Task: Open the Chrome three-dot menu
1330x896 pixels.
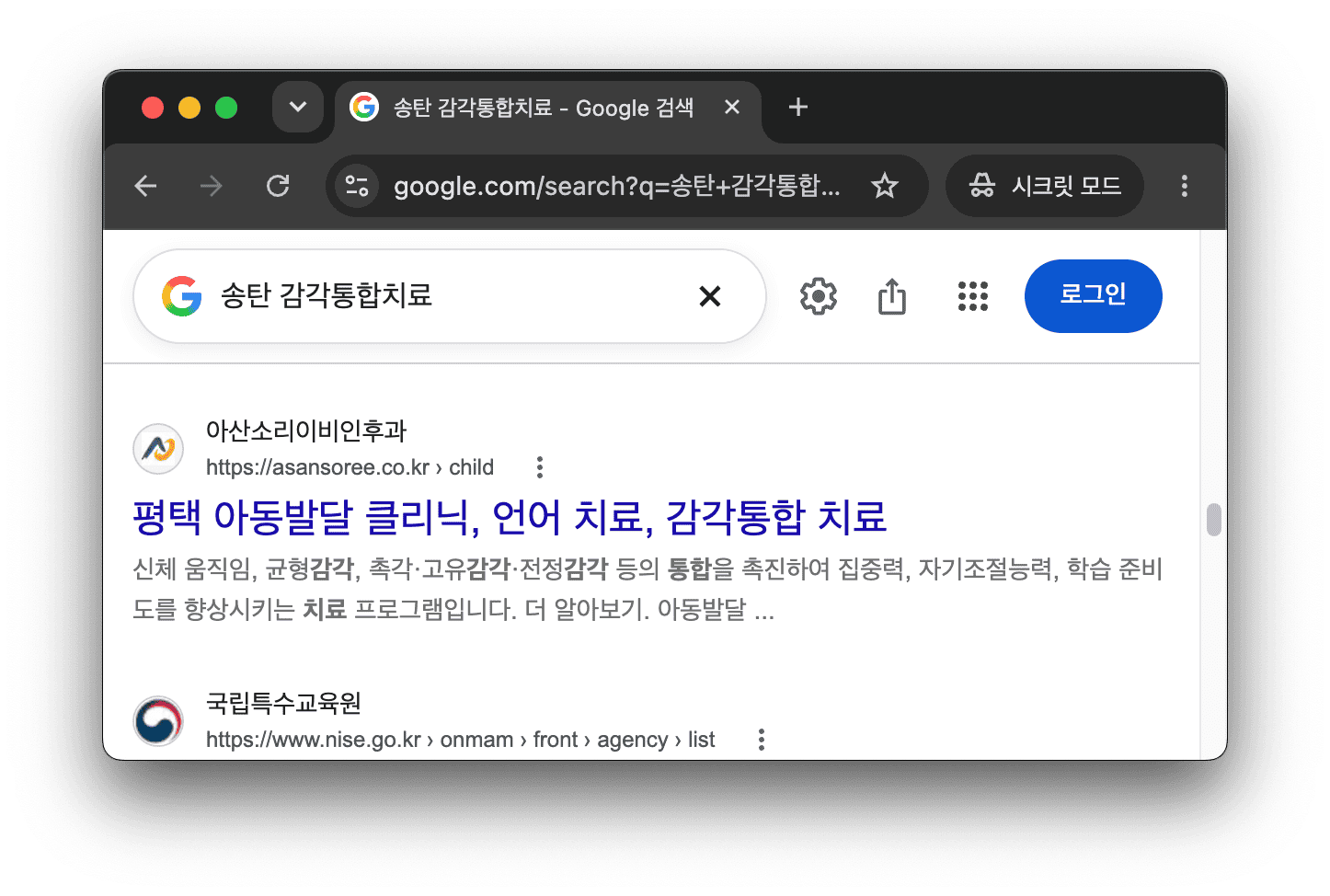Action: click(1185, 186)
